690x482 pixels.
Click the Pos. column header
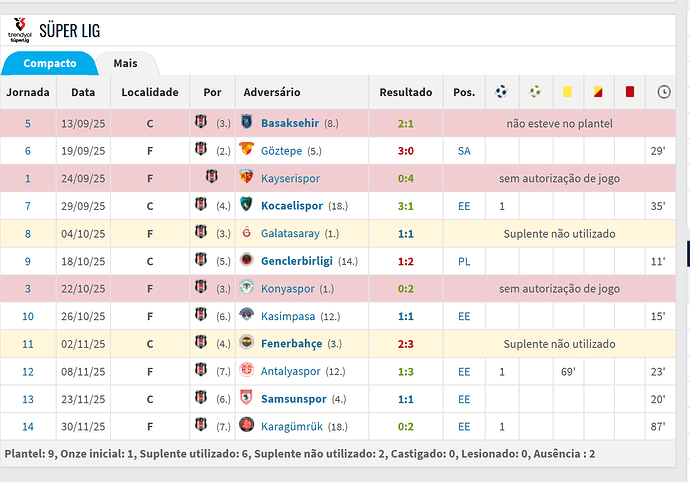point(464,92)
